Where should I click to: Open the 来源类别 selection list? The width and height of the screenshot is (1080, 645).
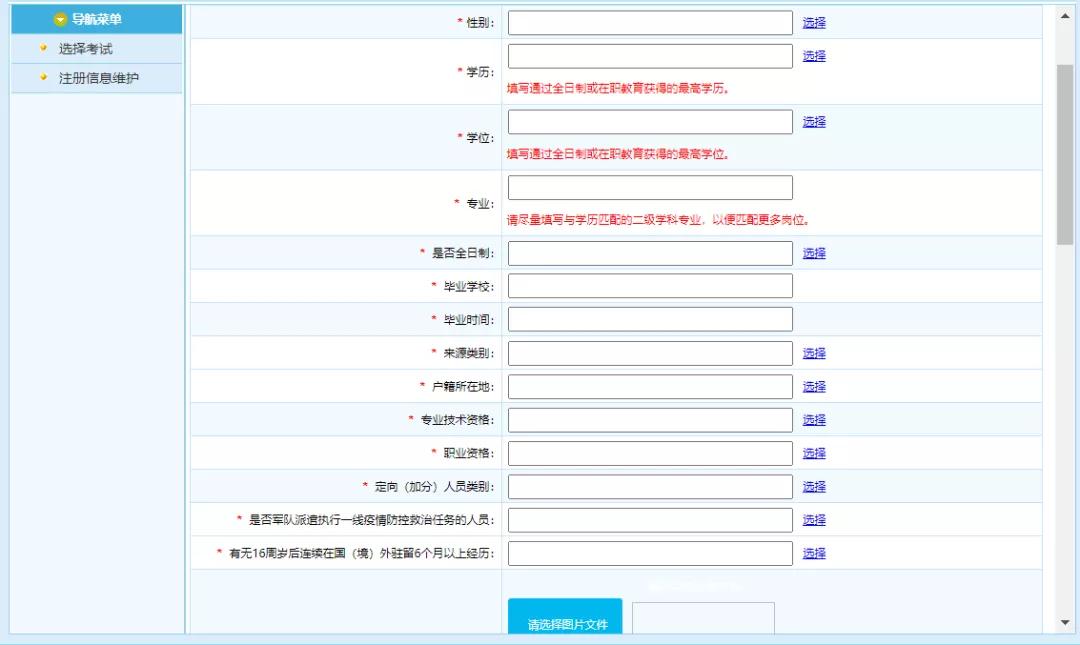click(x=813, y=353)
